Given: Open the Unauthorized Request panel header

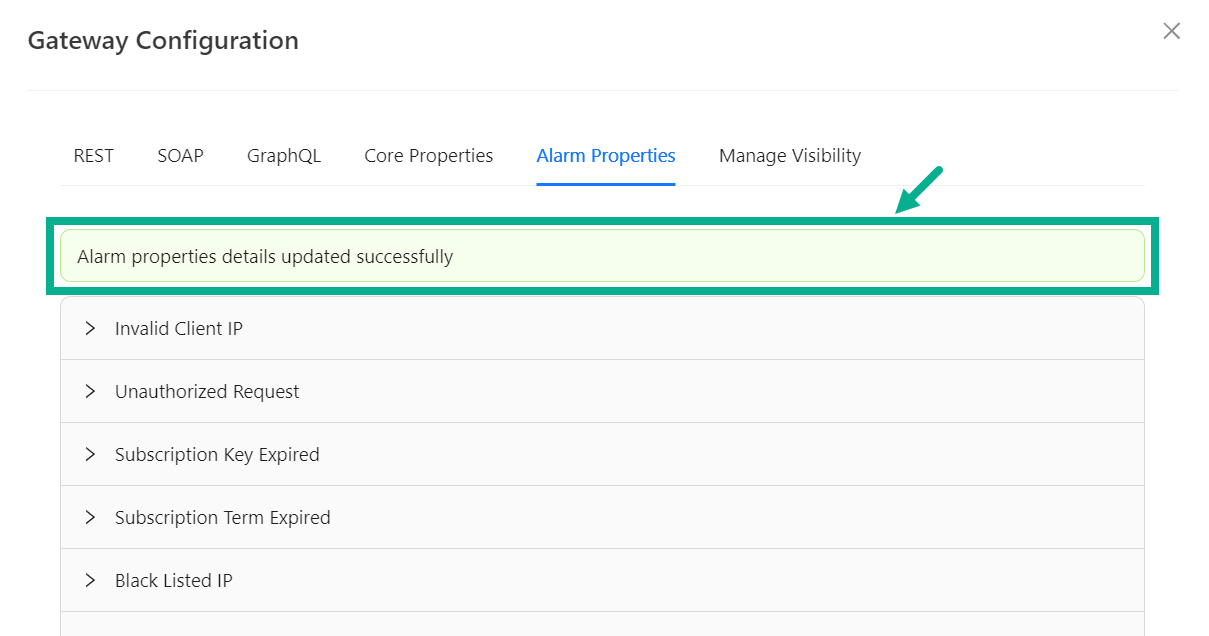Looking at the screenshot, I should [x=207, y=391].
